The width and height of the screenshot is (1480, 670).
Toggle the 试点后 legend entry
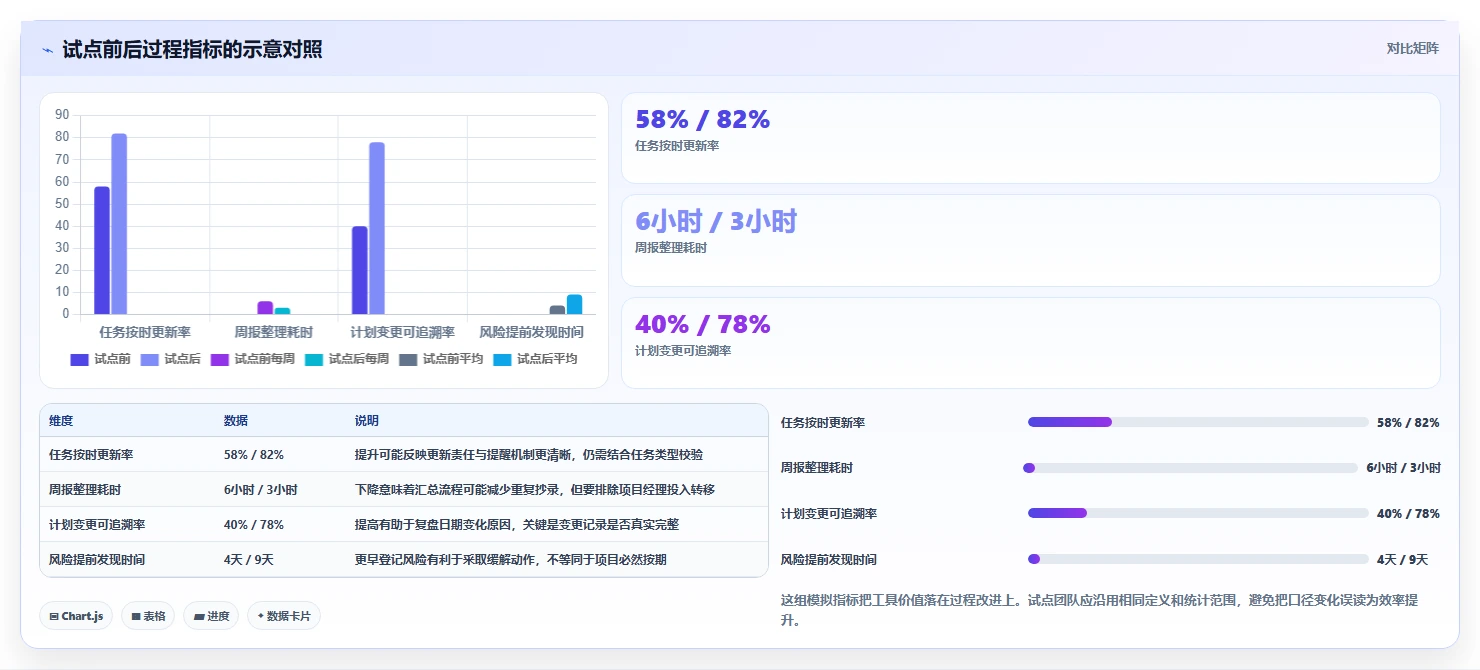coord(170,359)
